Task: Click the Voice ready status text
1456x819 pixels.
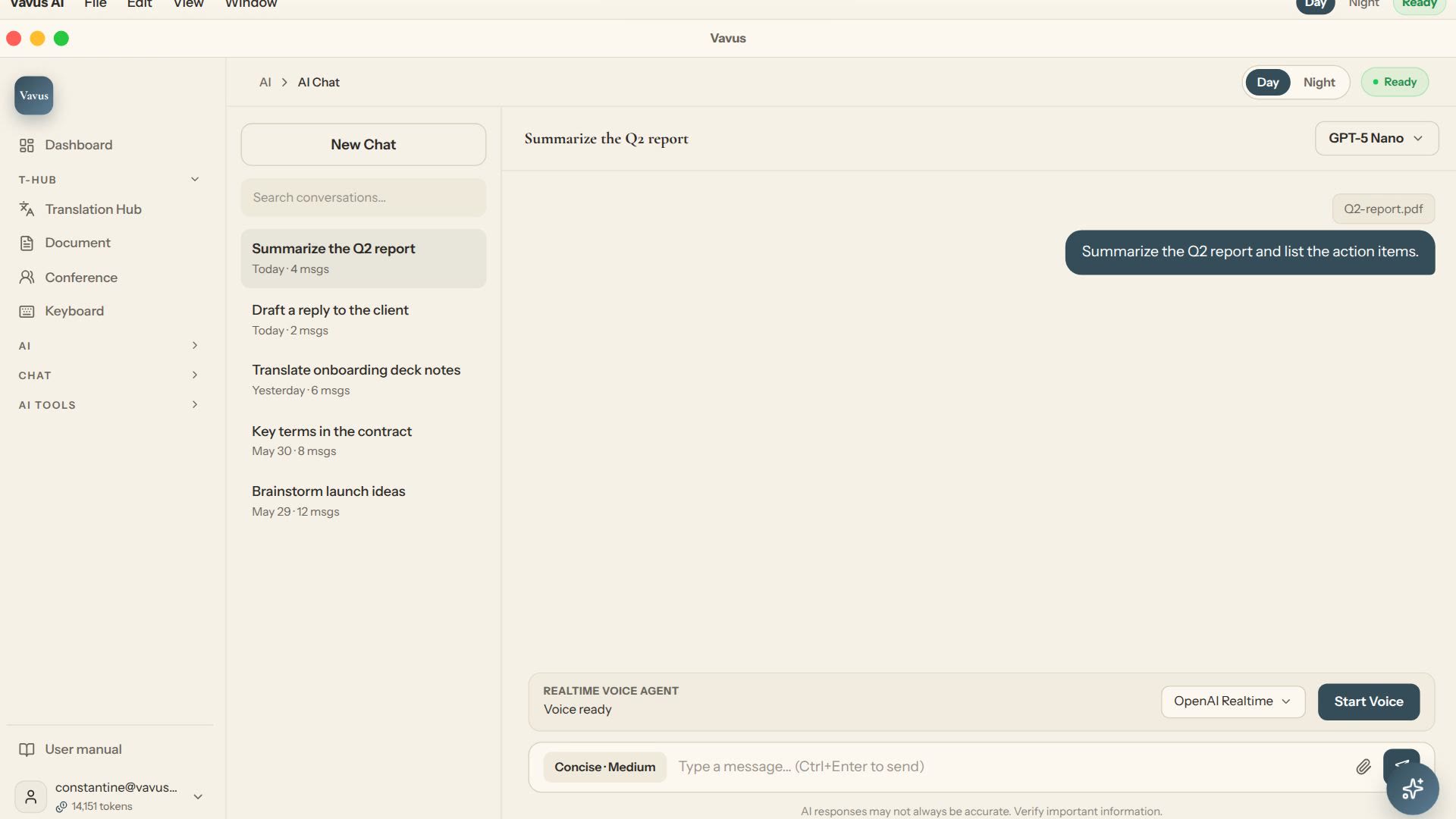Action: (x=577, y=710)
